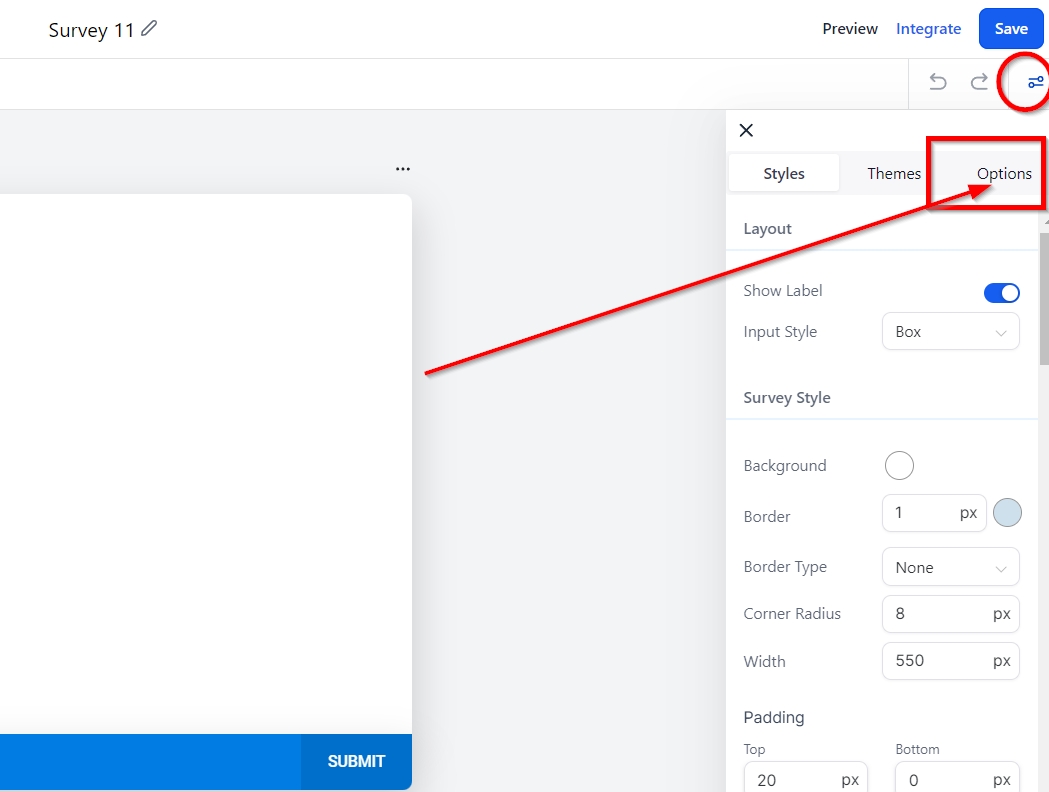Switch to the Options tab
Image resolution: width=1049 pixels, height=792 pixels.
pyautogui.click(x=1003, y=173)
